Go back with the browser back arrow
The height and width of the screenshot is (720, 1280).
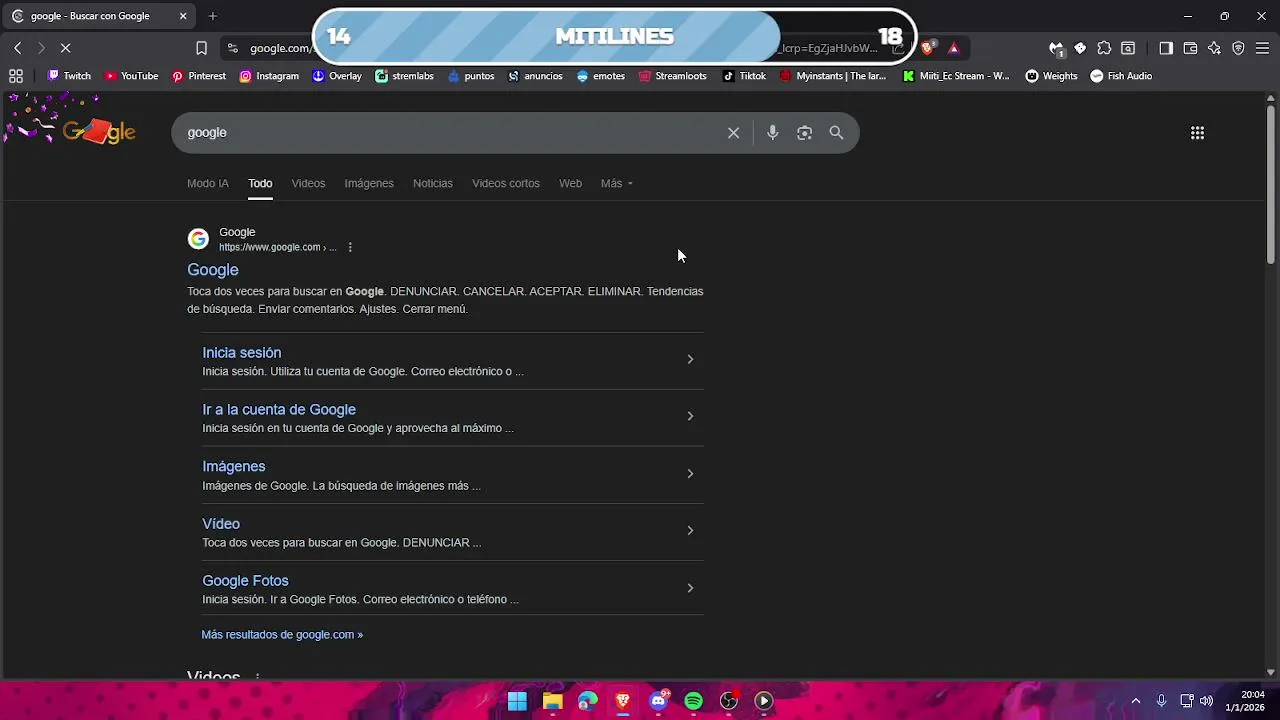17,48
